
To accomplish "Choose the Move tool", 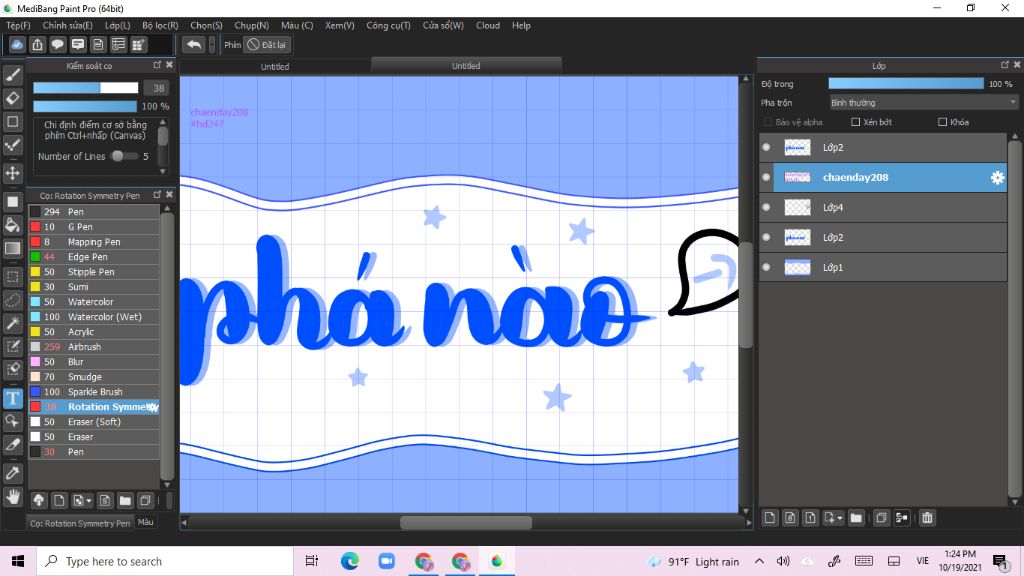I will (x=12, y=173).
